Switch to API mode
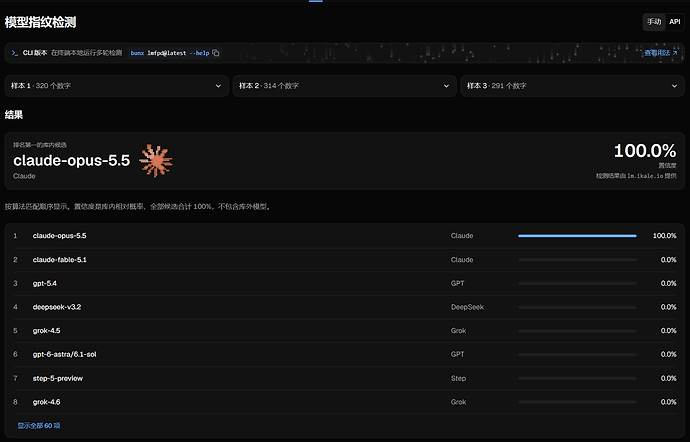The height and width of the screenshot is (442, 690). click(675, 22)
